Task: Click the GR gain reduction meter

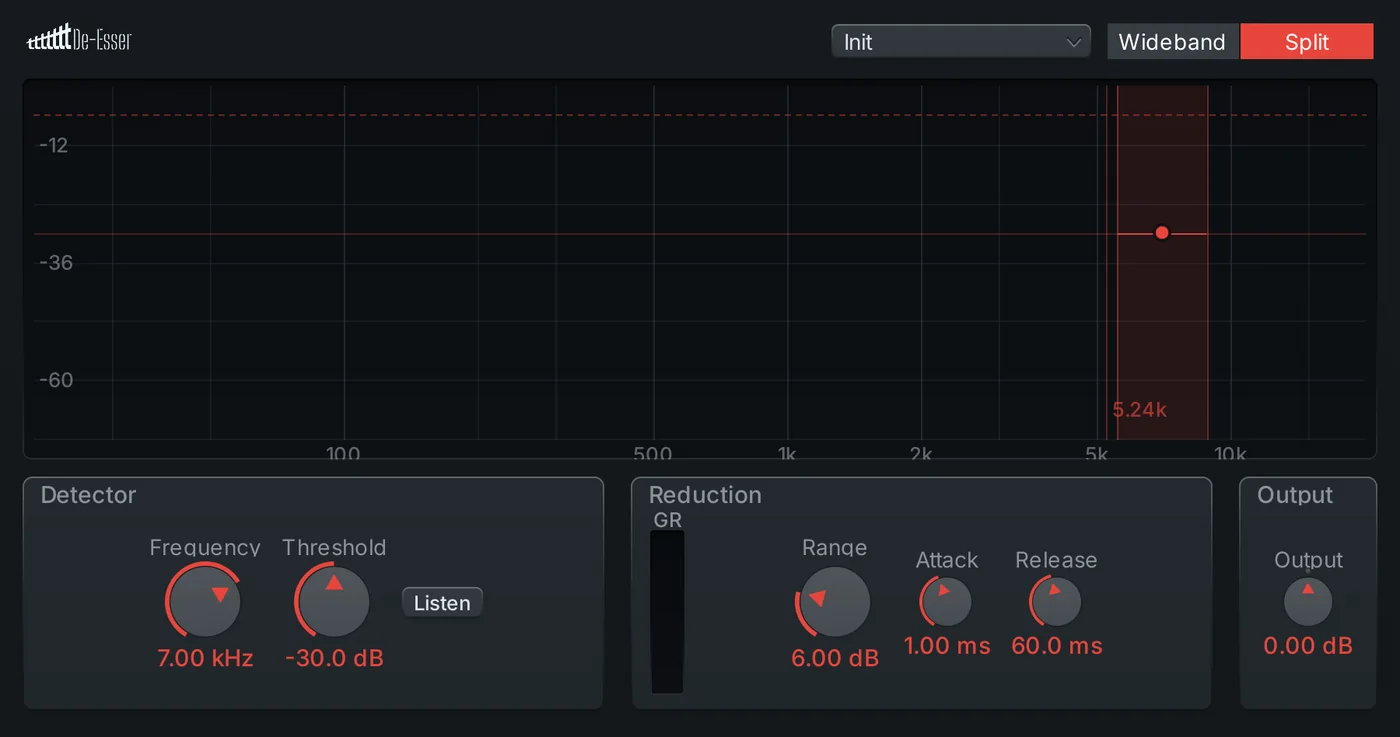Action: [x=667, y=612]
